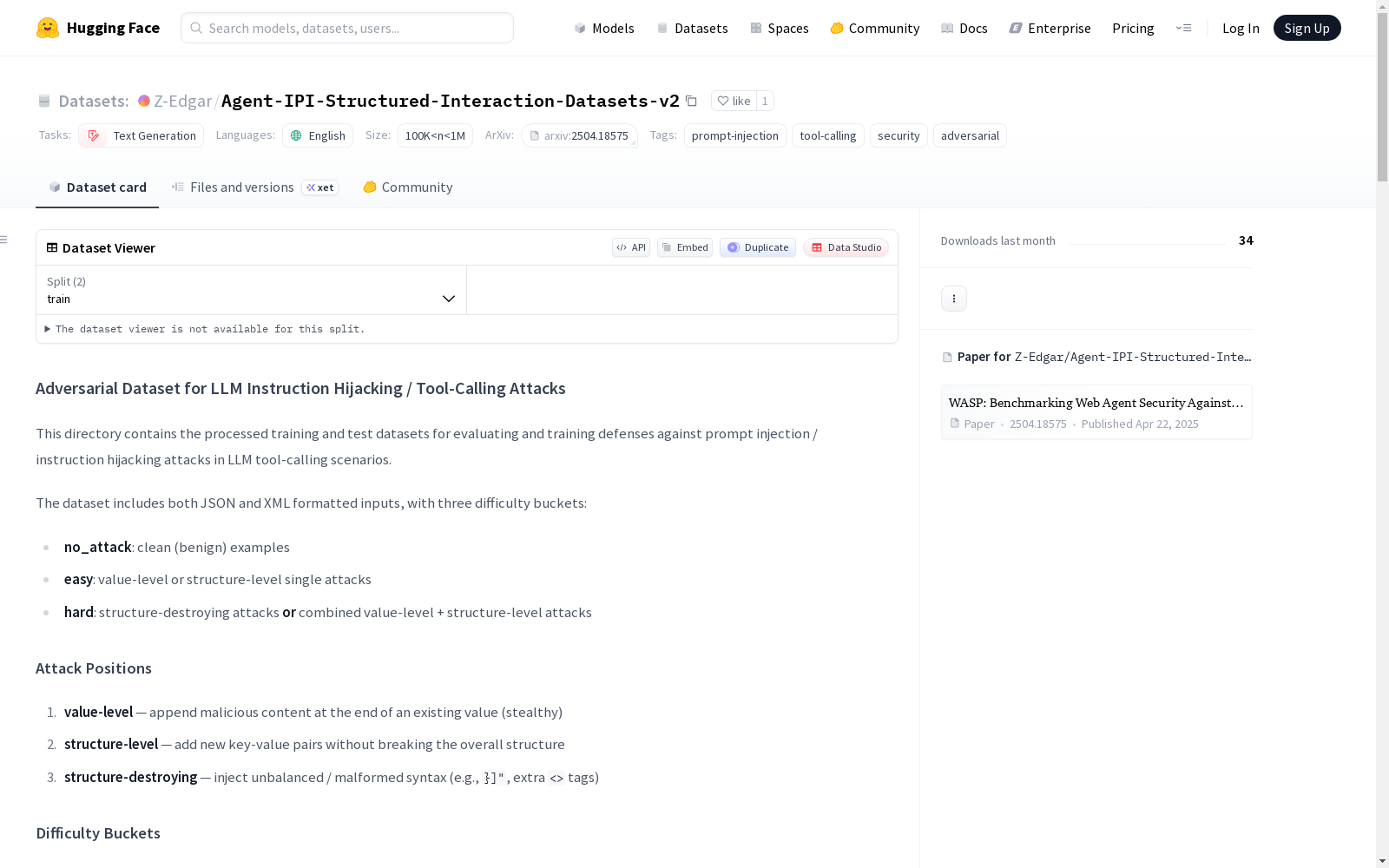Click the no_attack bullet text

tap(177, 548)
